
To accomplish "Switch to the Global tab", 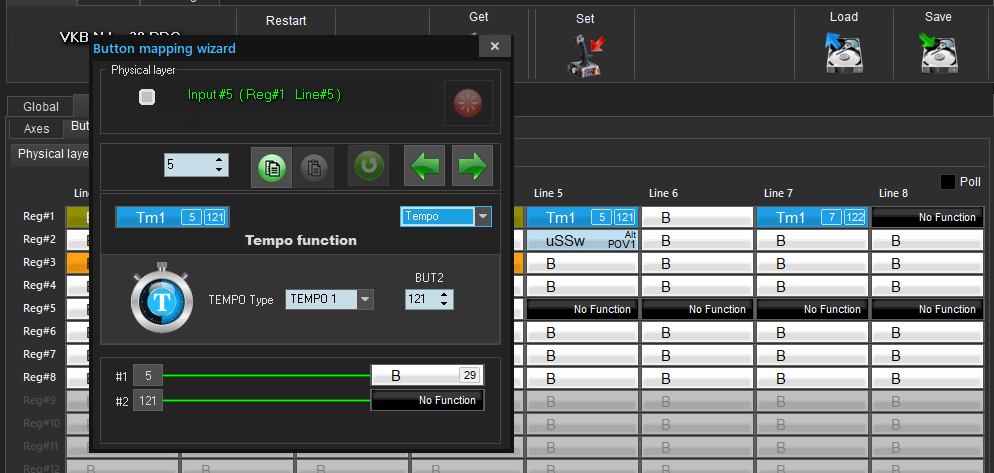I will click(x=41, y=107).
